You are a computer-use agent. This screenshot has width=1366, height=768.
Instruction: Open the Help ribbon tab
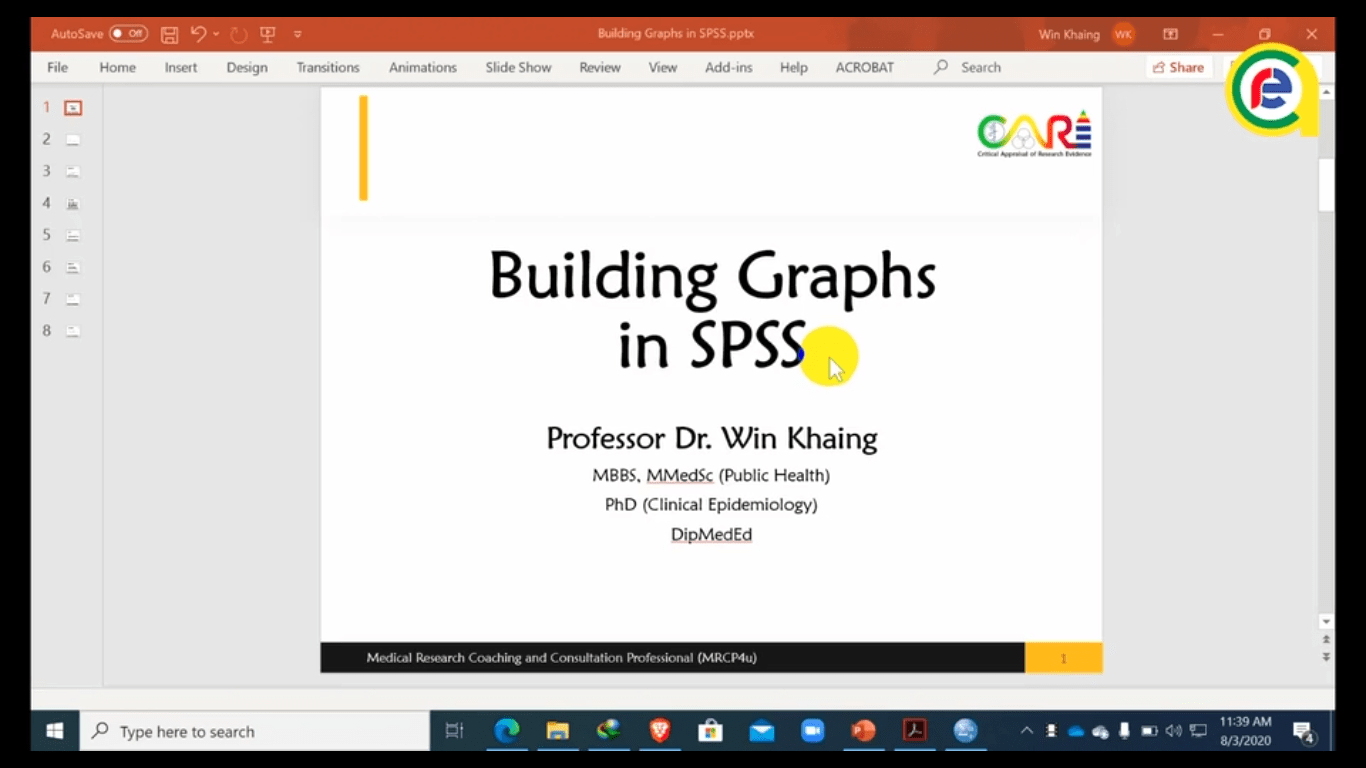(x=794, y=67)
